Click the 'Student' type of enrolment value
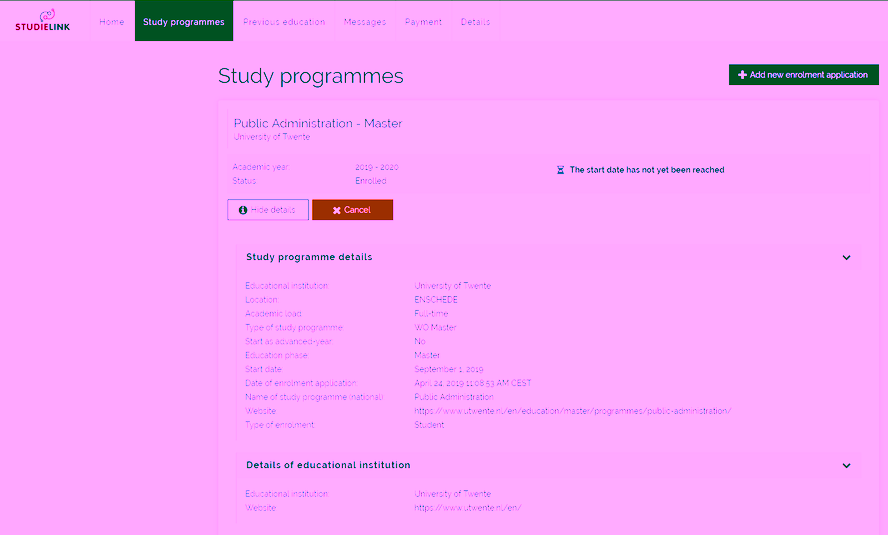This screenshot has height=535, width=888. pos(429,425)
